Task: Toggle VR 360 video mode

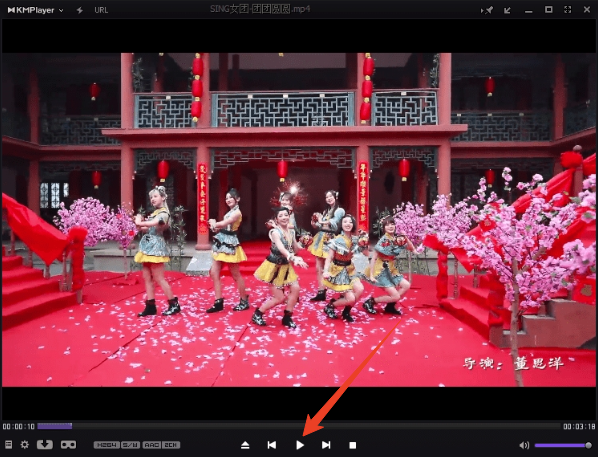Action: pyautogui.click(x=69, y=445)
